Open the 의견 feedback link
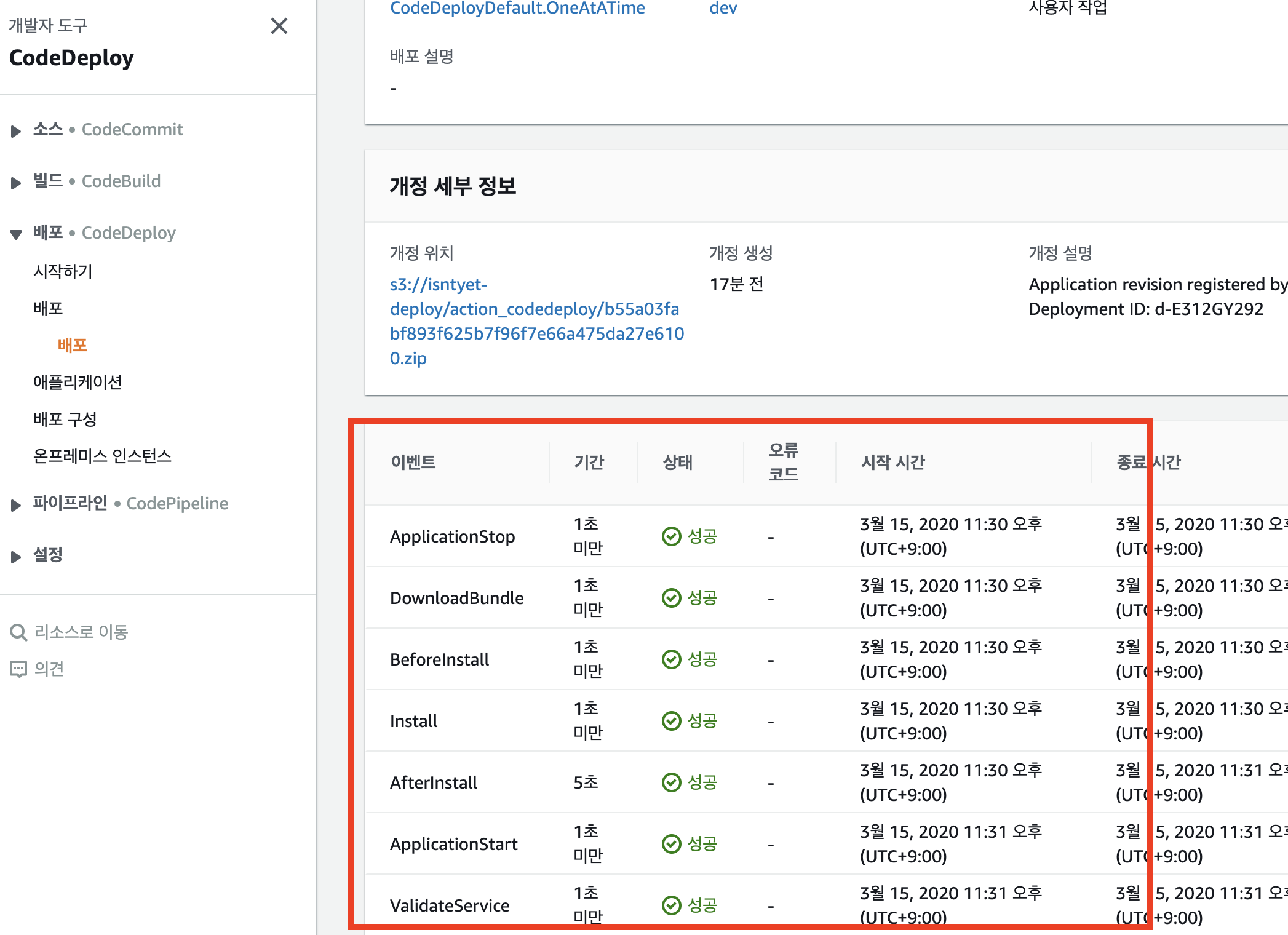The height and width of the screenshot is (935, 1288). coord(49,669)
